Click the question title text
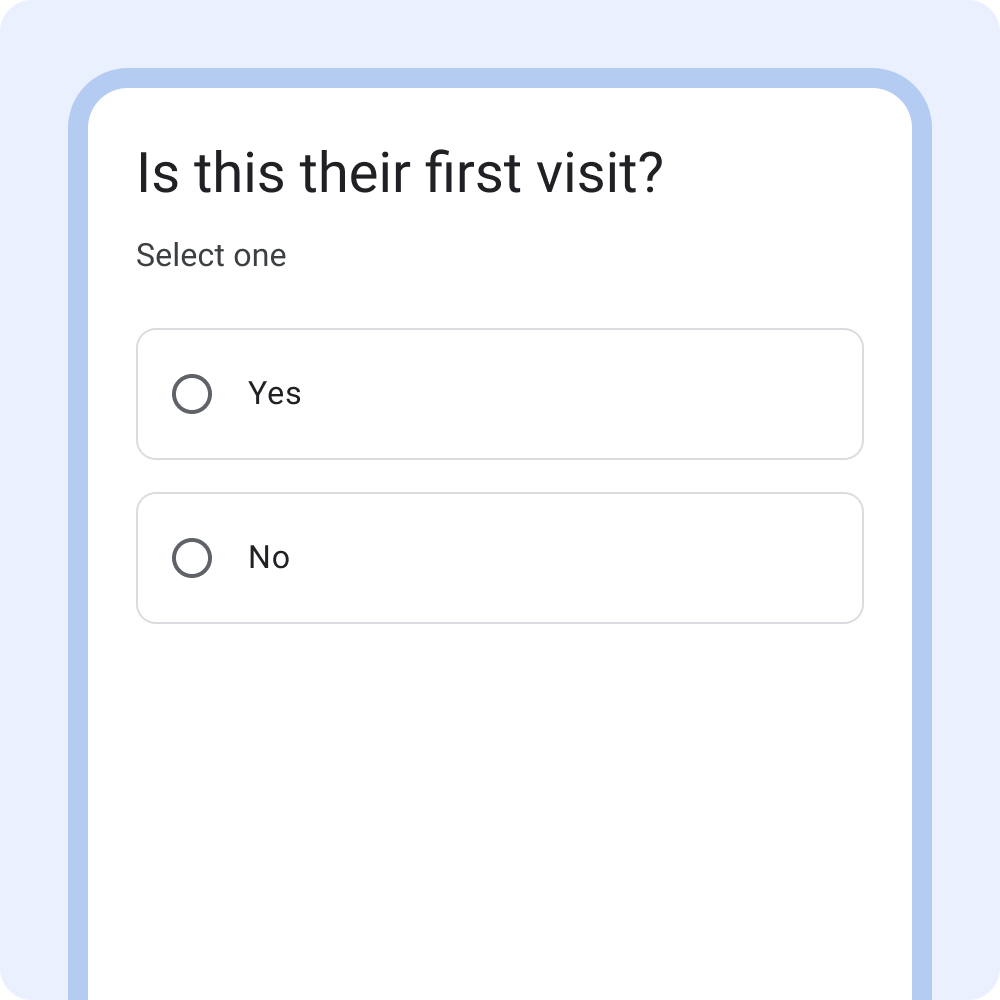The image size is (1000, 1000). 400,172
